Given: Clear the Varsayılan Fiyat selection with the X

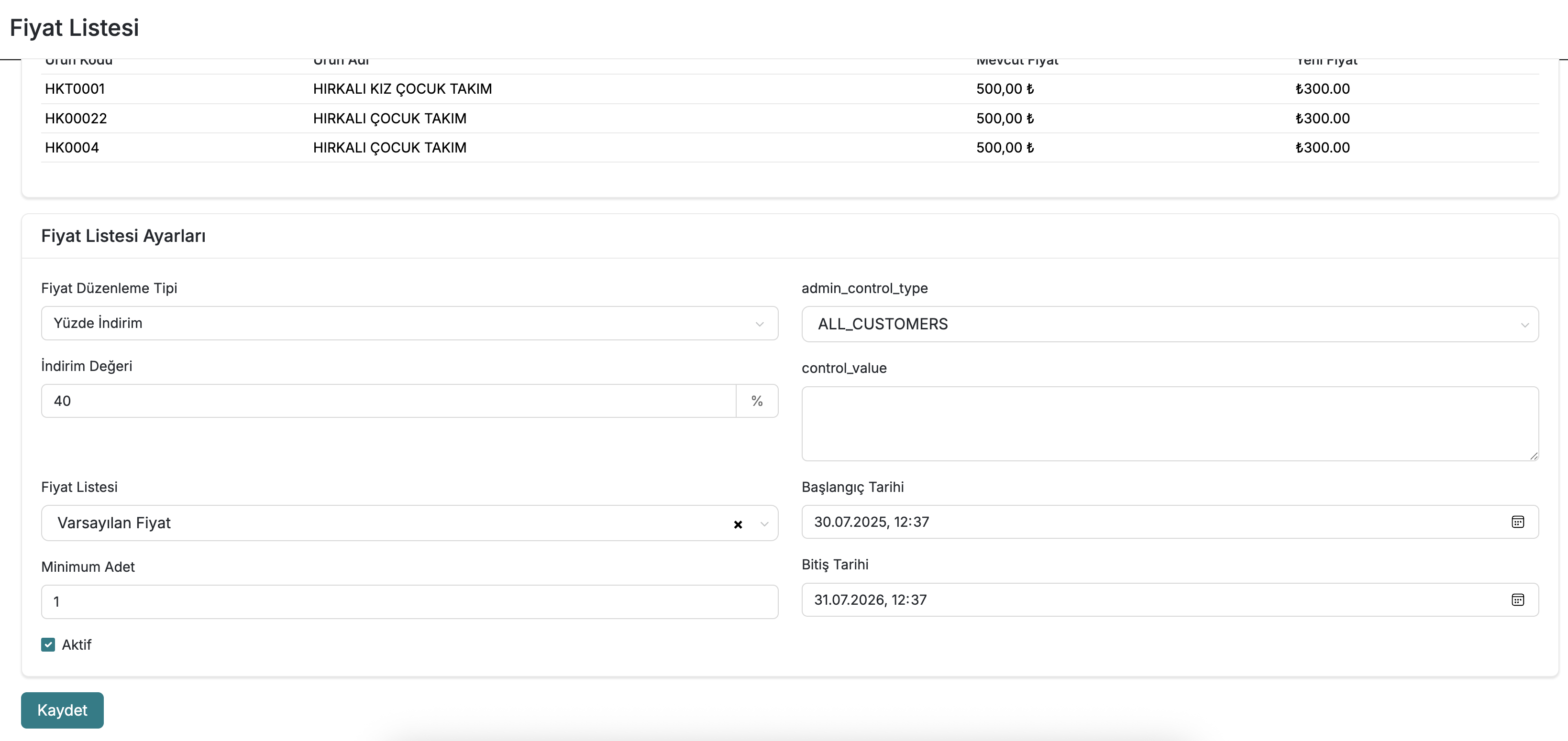Looking at the screenshot, I should pyautogui.click(x=738, y=524).
